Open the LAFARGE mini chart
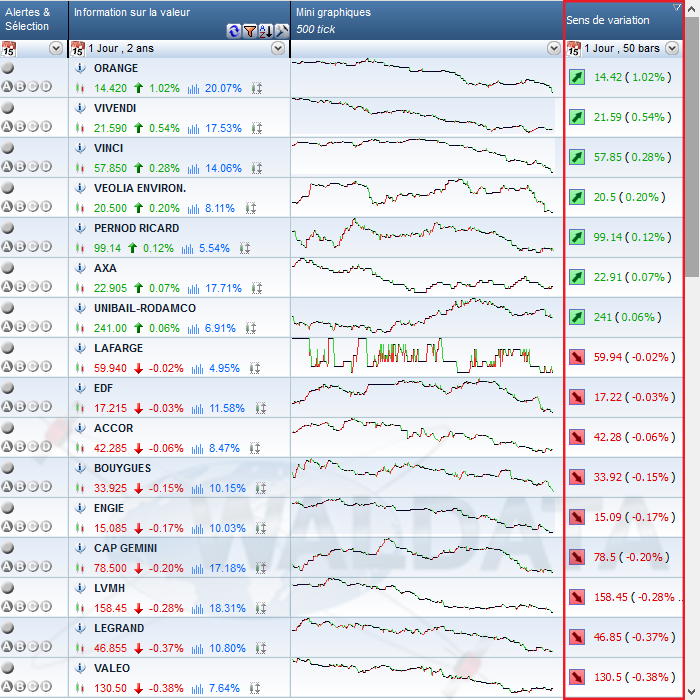 coord(423,356)
